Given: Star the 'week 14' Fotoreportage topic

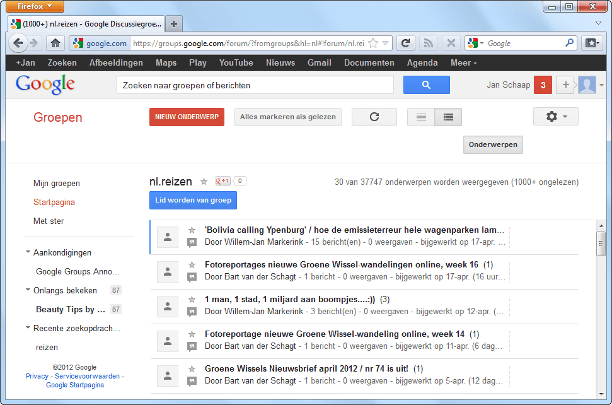Looking at the screenshot, I should pyautogui.click(x=192, y=334).
